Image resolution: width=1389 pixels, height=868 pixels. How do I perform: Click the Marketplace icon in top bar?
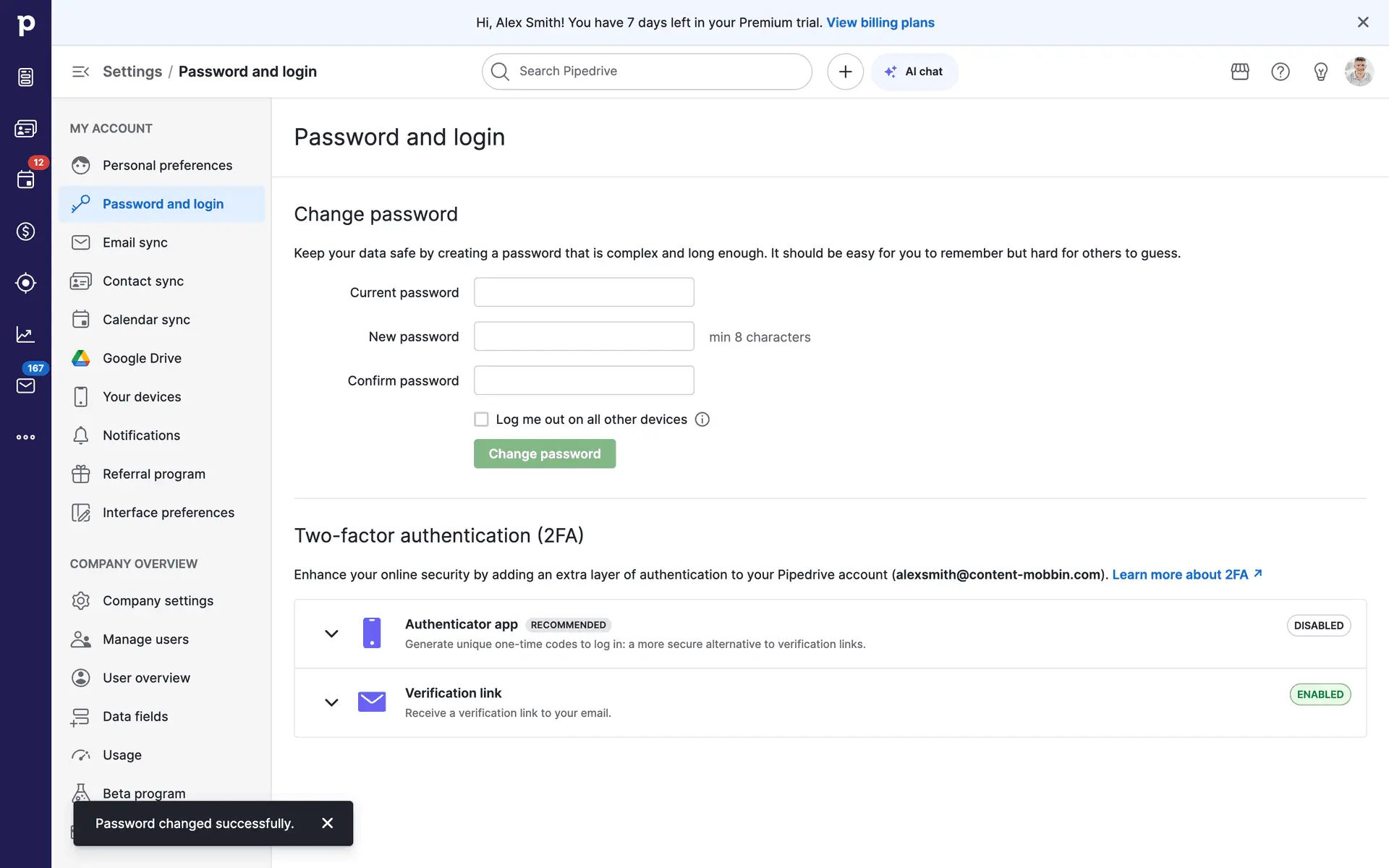pyautogui.click(x=1240, y=72)
